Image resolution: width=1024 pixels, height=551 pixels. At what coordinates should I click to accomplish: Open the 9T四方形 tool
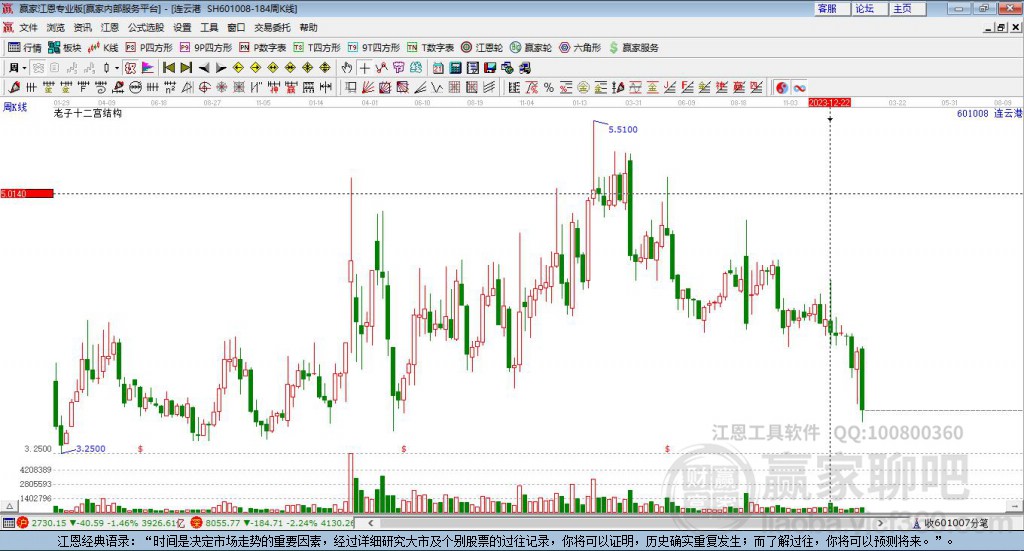tap(374, 48)
